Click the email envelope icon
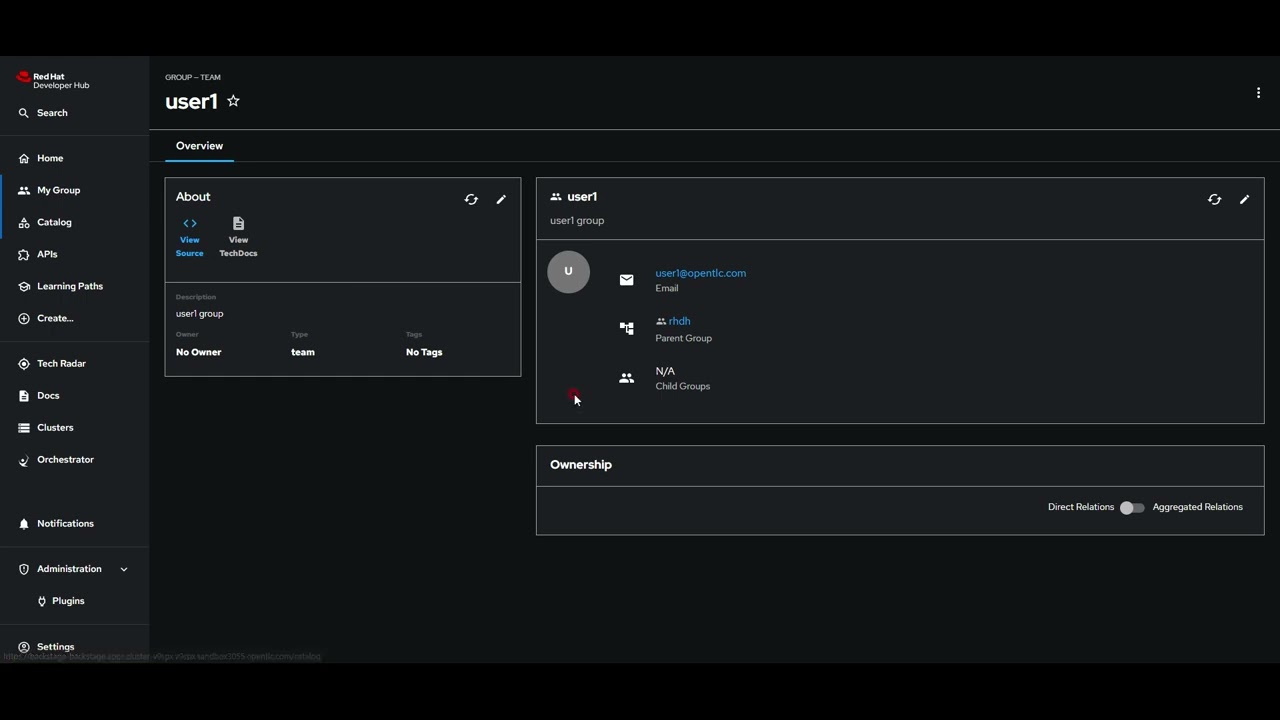Screen dimensions: 1280x720 pos(626,280)
